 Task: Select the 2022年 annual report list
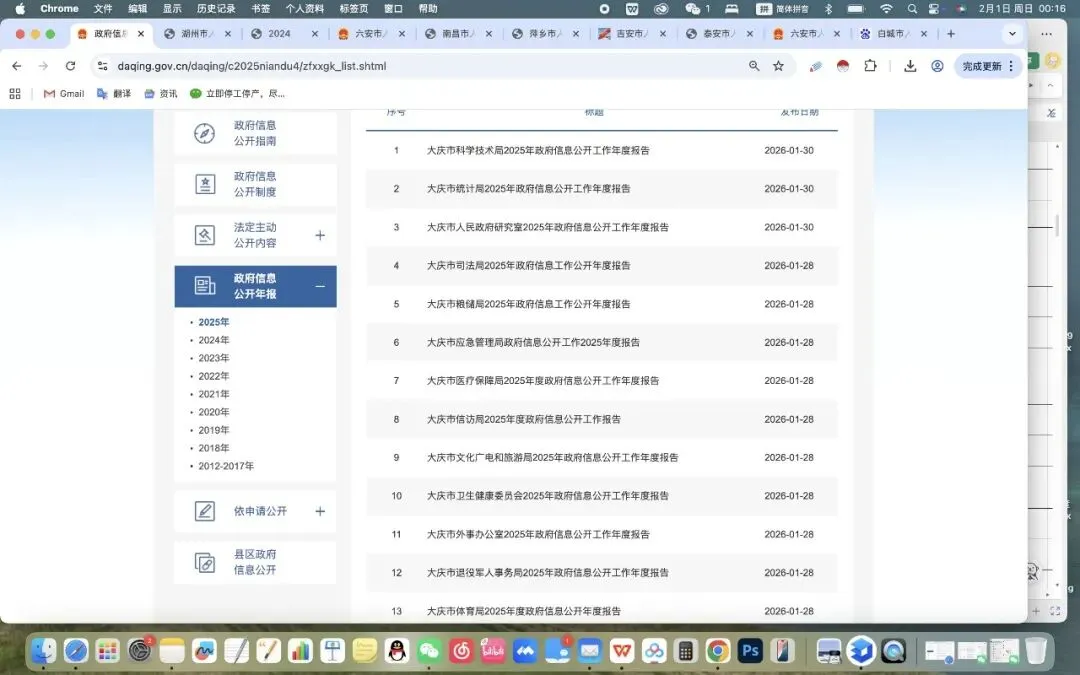click(214, 376)
